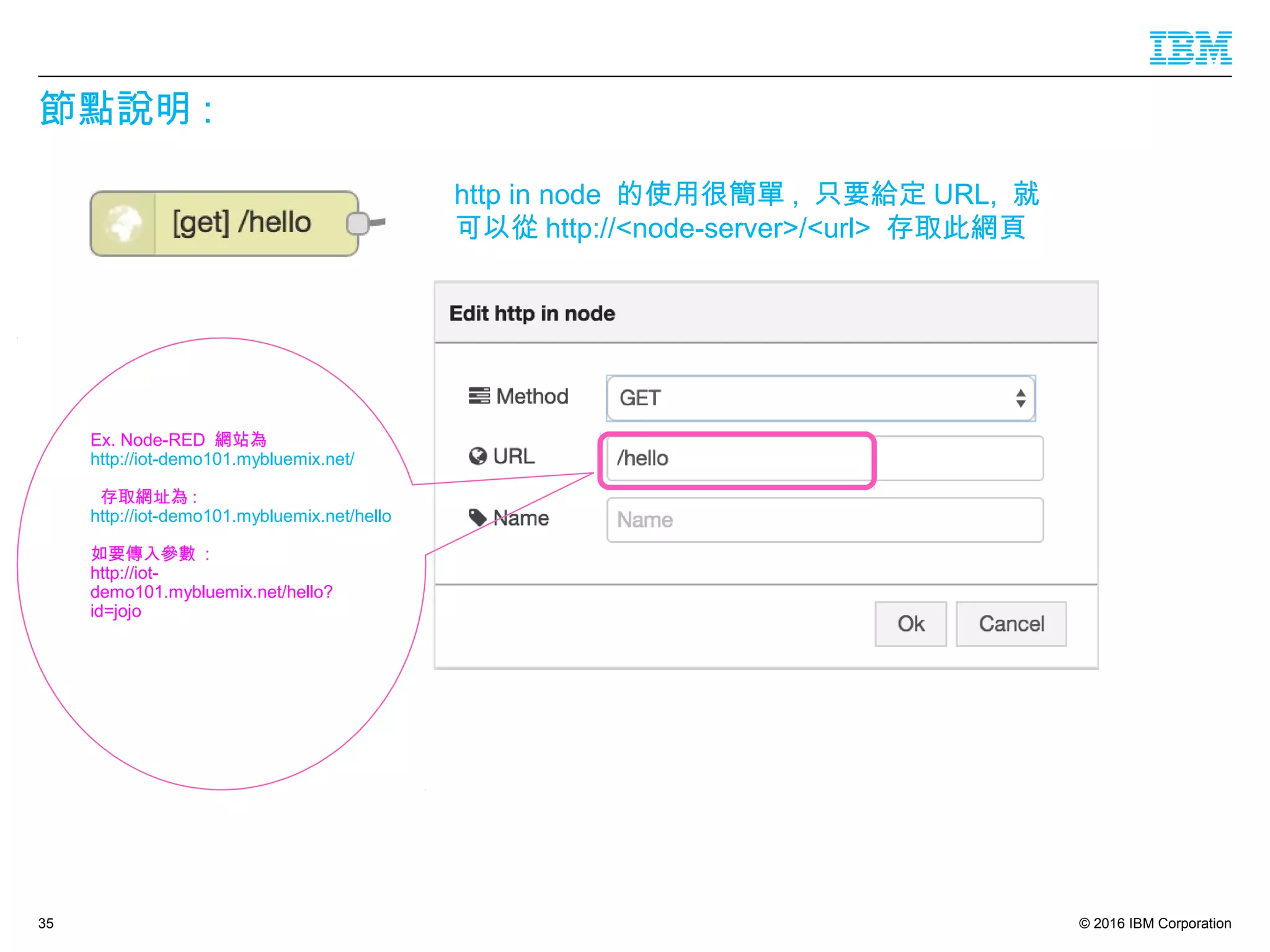Click the slide page number 35
Screen dimensions: 1270x952
click(46, 923)
